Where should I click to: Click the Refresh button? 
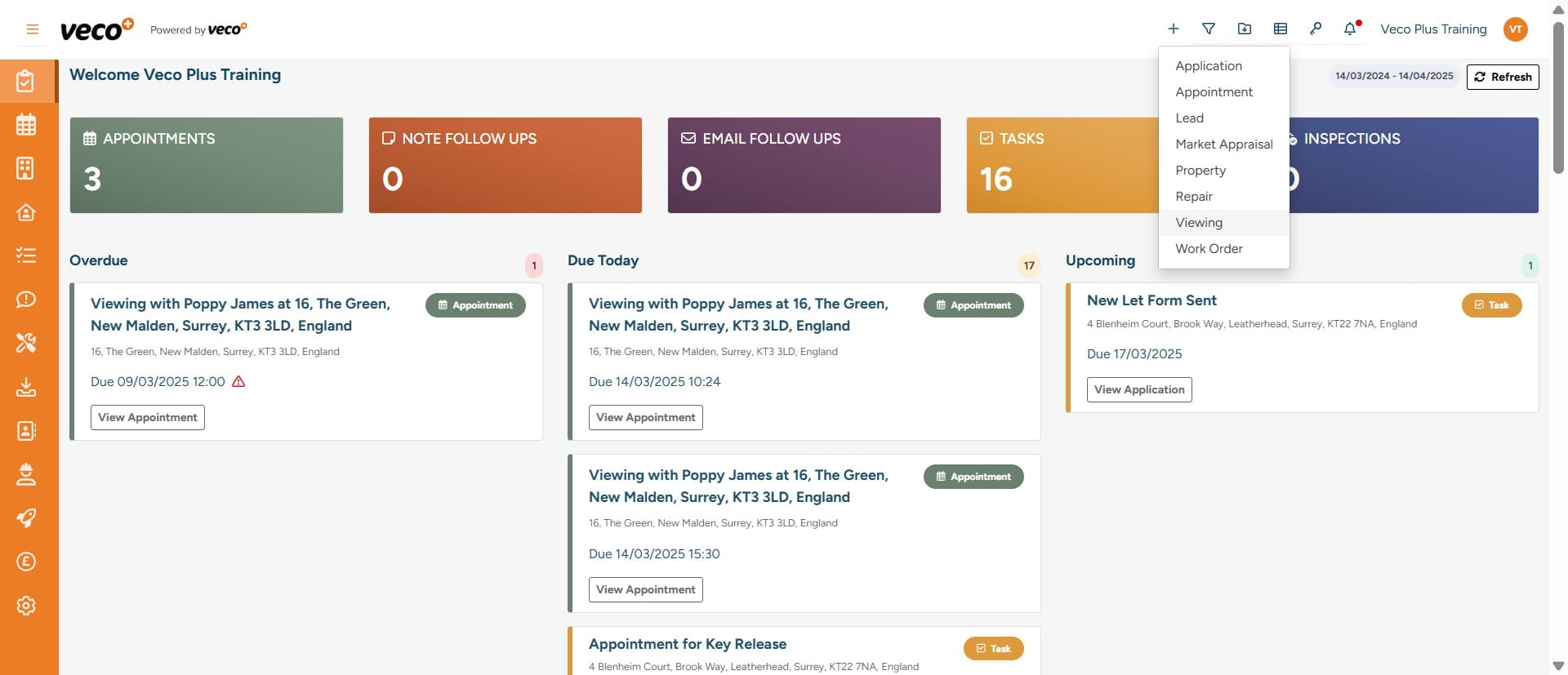(1502, 77)
